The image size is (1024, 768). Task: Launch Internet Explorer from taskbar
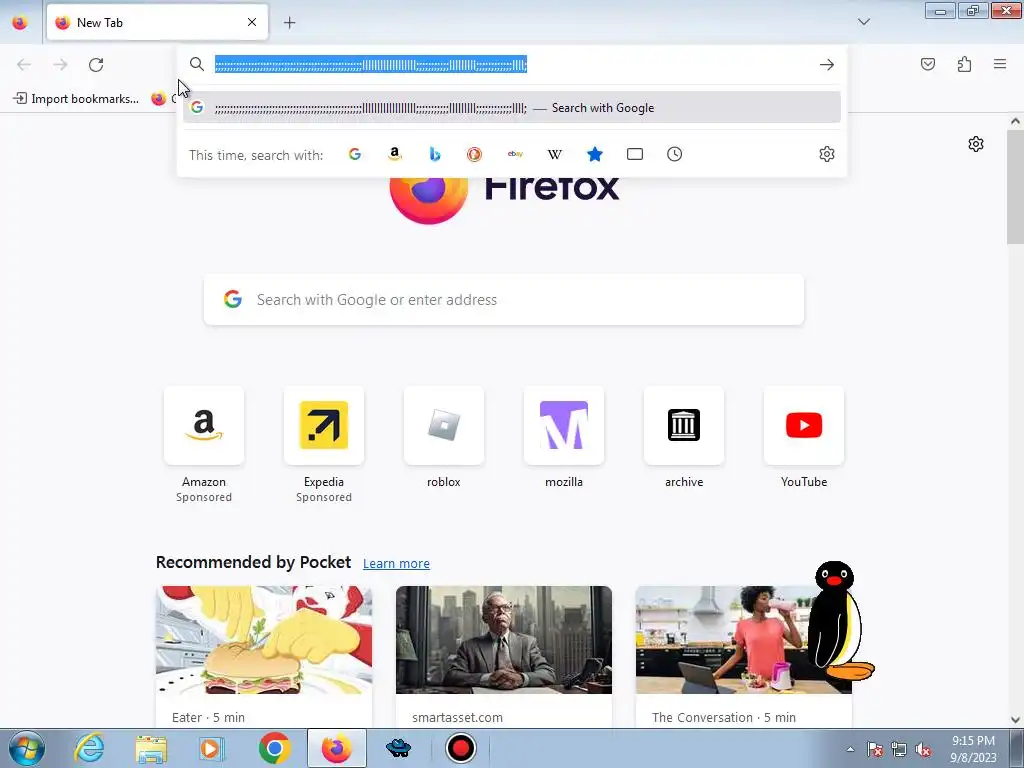pos(89,748)
